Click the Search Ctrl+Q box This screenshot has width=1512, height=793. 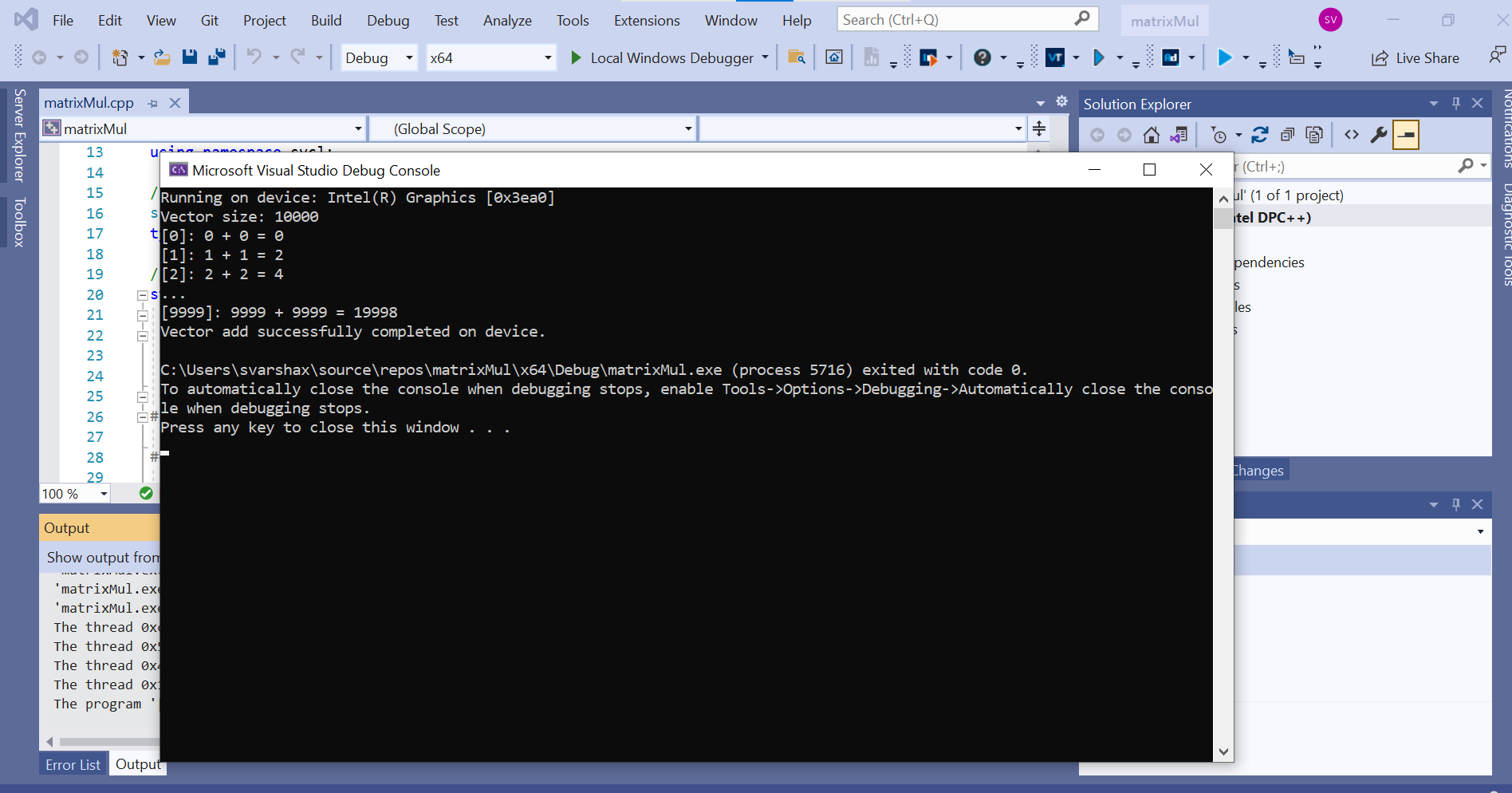coord(957,18)
